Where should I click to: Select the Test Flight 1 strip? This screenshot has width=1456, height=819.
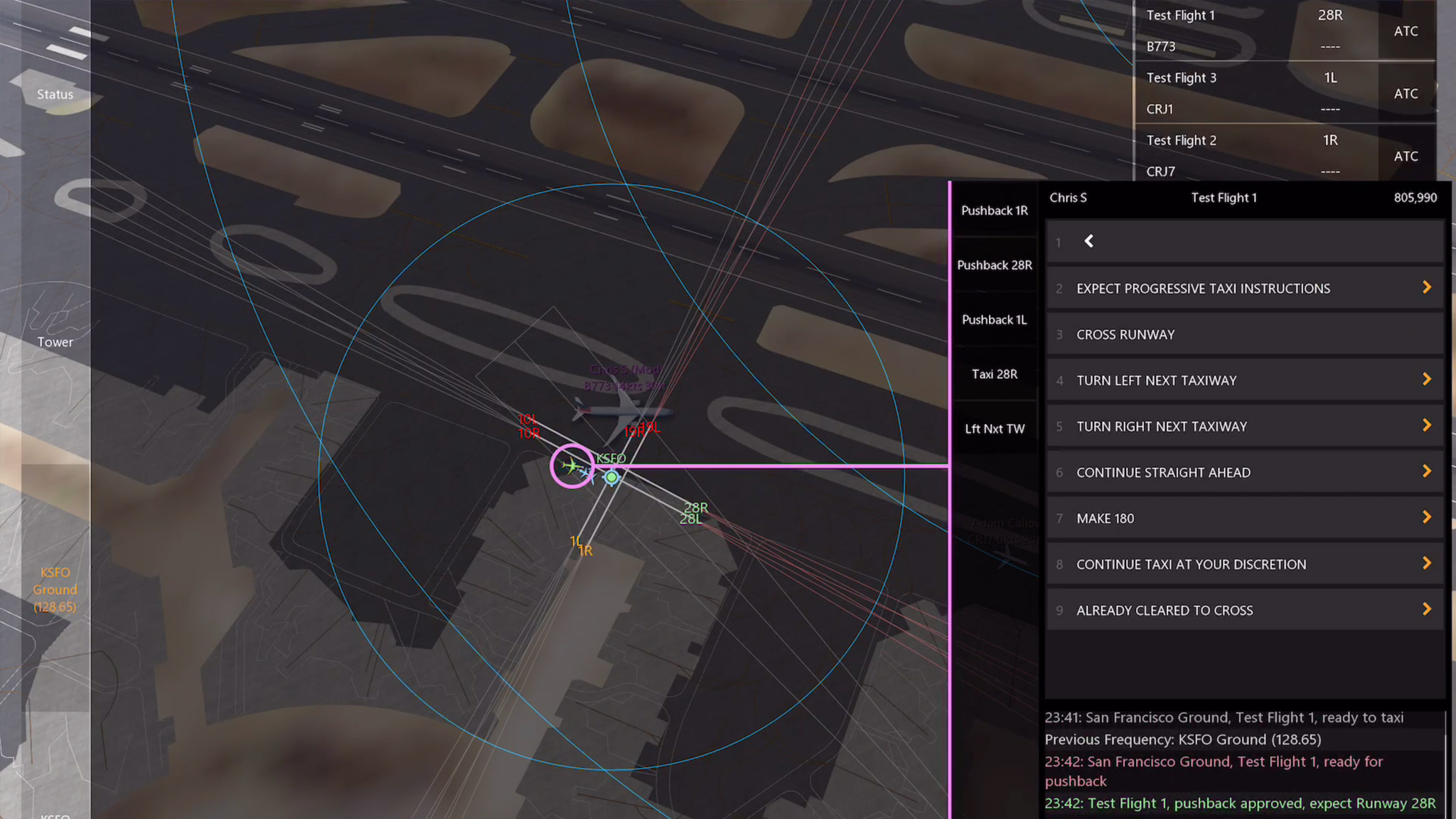tap(1256, 31)
